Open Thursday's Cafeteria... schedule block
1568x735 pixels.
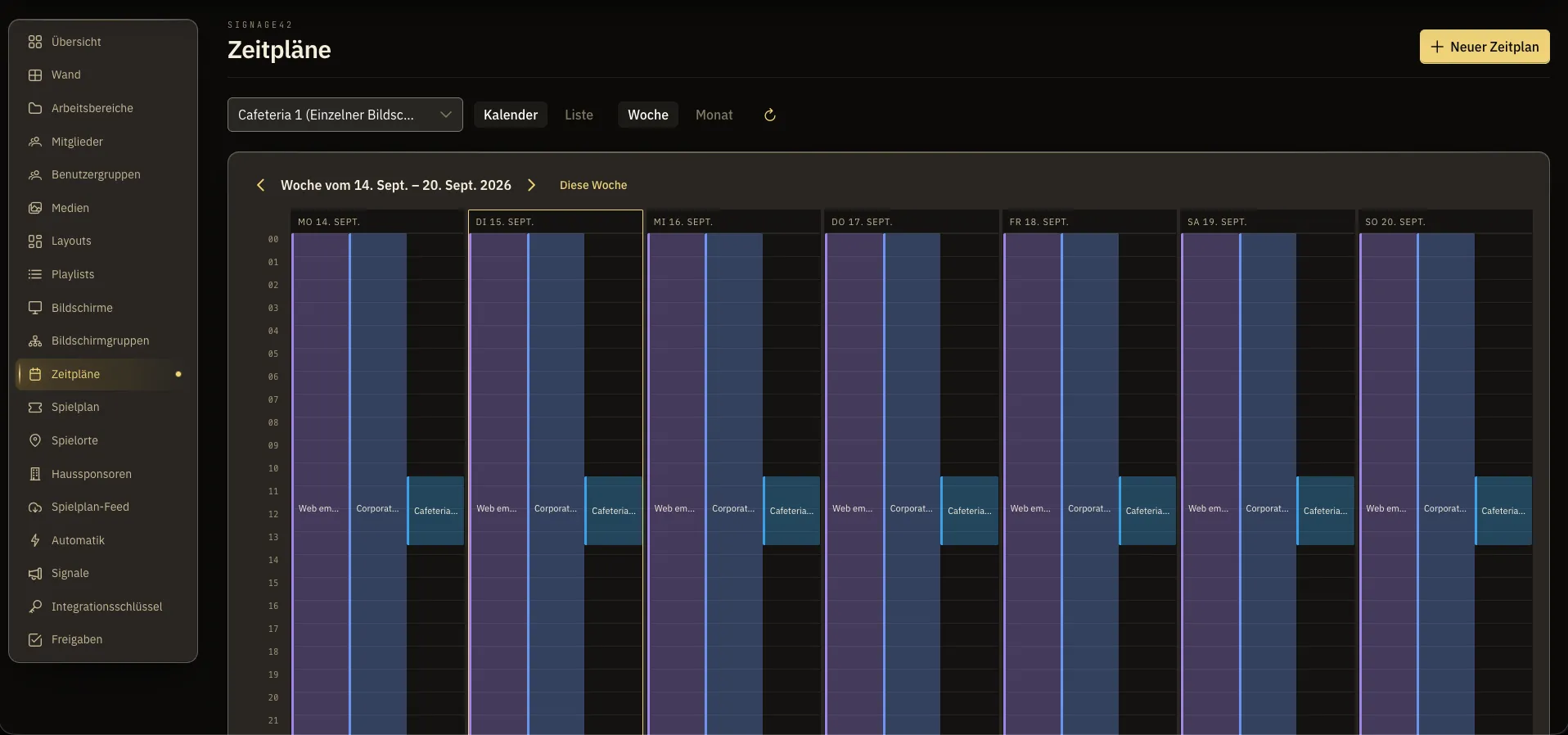(970, 511)
